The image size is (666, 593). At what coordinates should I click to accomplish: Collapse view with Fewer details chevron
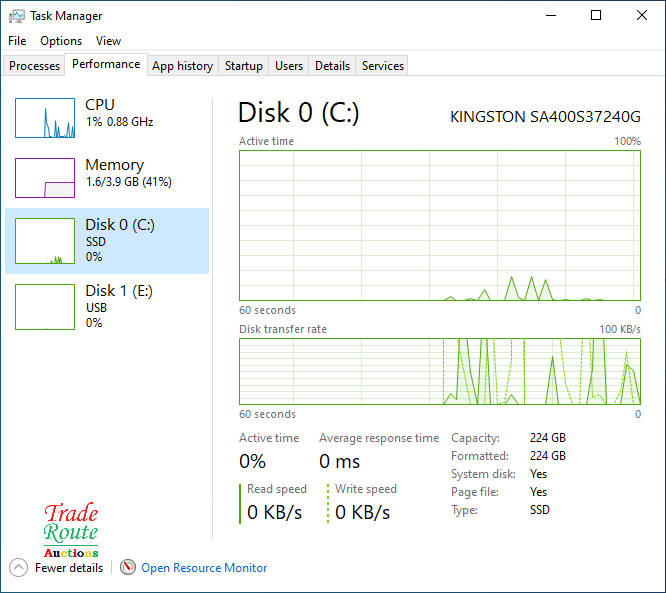point(18,567)
